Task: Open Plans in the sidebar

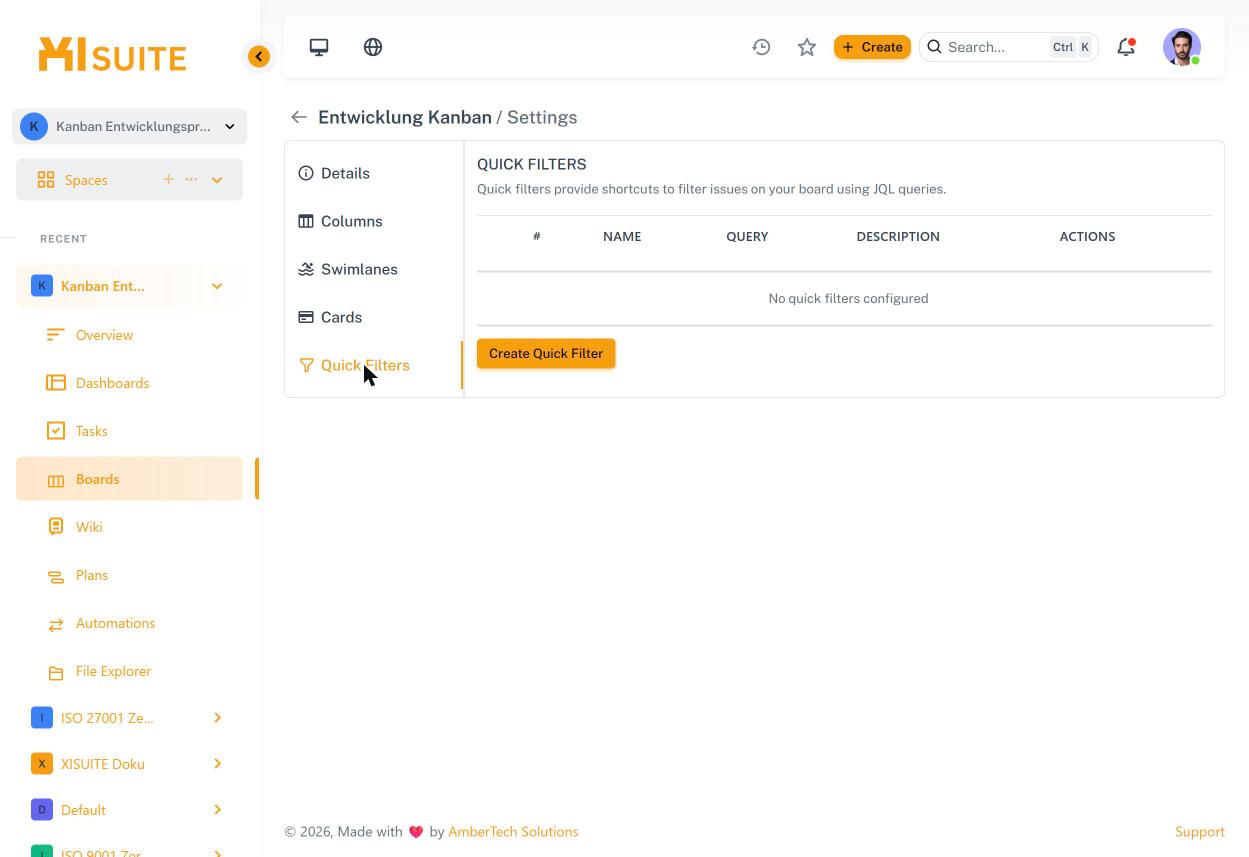Action: 129,575
